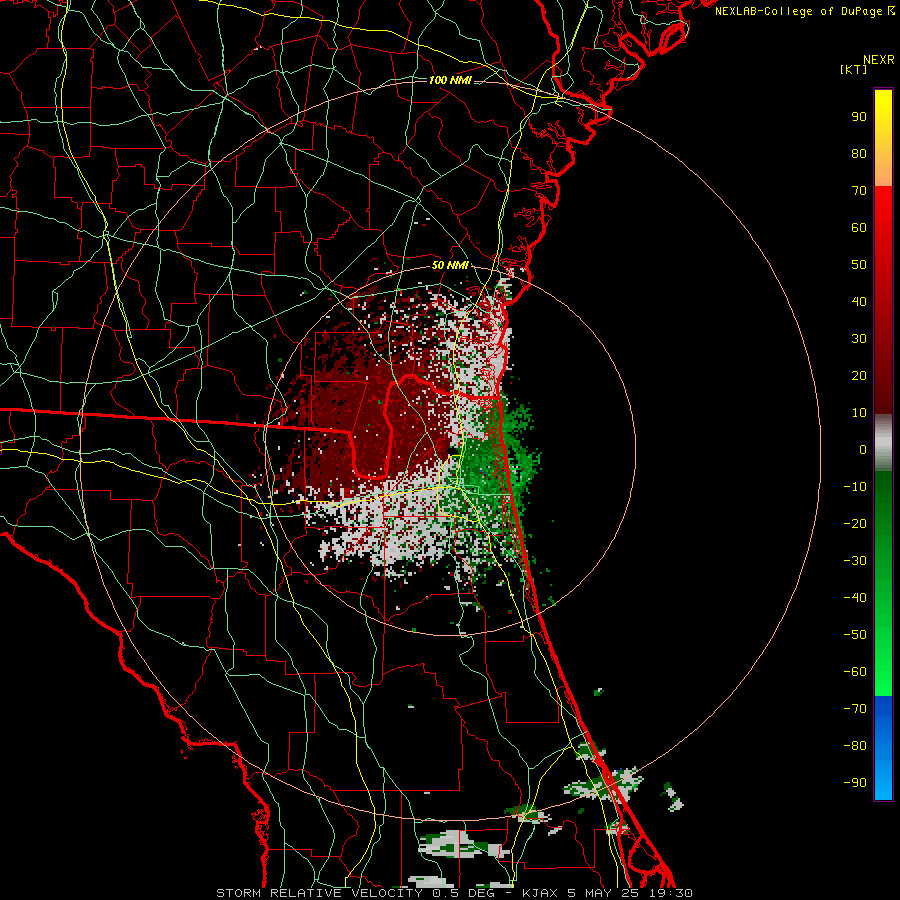The image size is (900, 900).
Task: Click the 10 value on the velocity scale
Action: pos(859,413)
